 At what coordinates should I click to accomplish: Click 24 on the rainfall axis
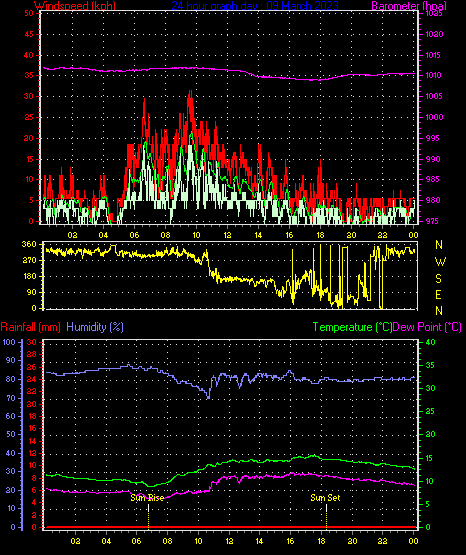coord(32,379)
